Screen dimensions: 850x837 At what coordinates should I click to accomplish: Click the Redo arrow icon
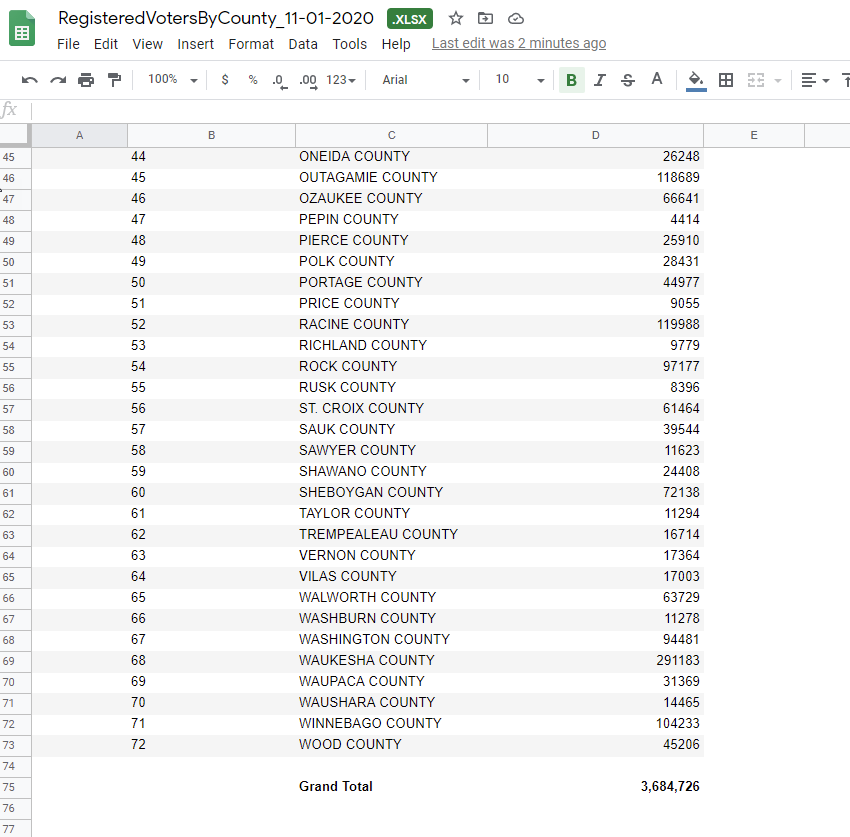[57, 80]
